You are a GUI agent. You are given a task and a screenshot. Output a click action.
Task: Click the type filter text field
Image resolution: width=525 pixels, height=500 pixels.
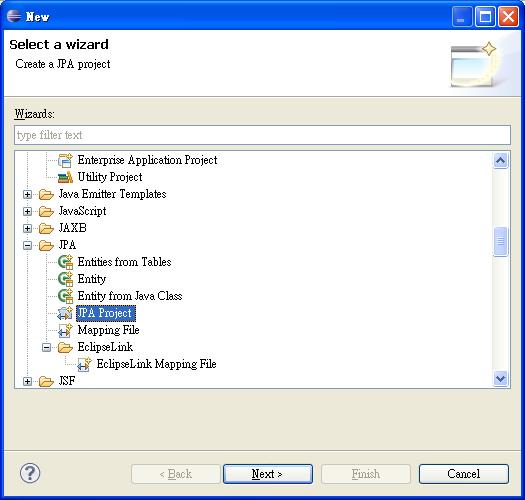click(x=262, y=135)
